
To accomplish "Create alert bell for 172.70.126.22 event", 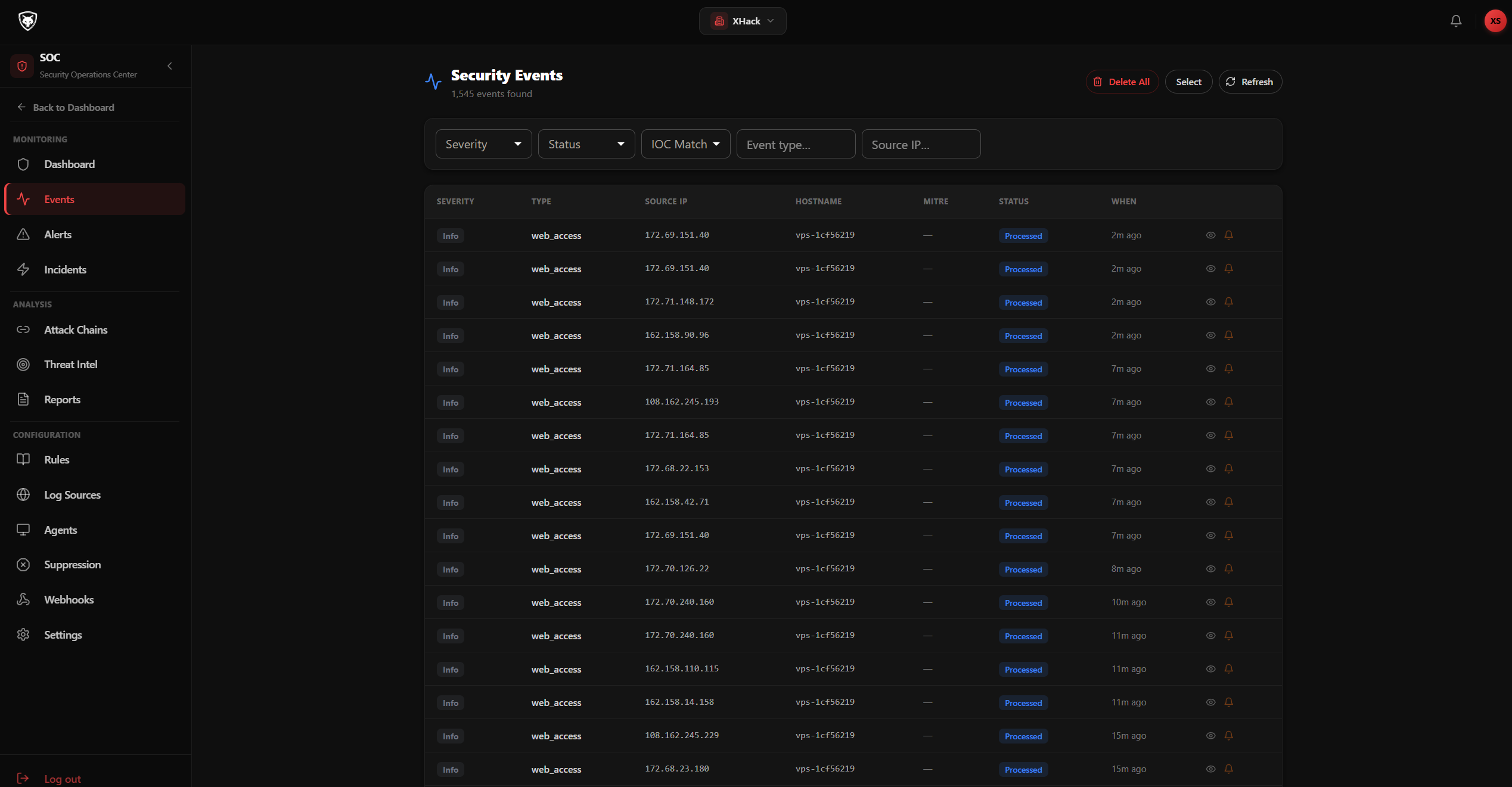I will point(1228,569).
